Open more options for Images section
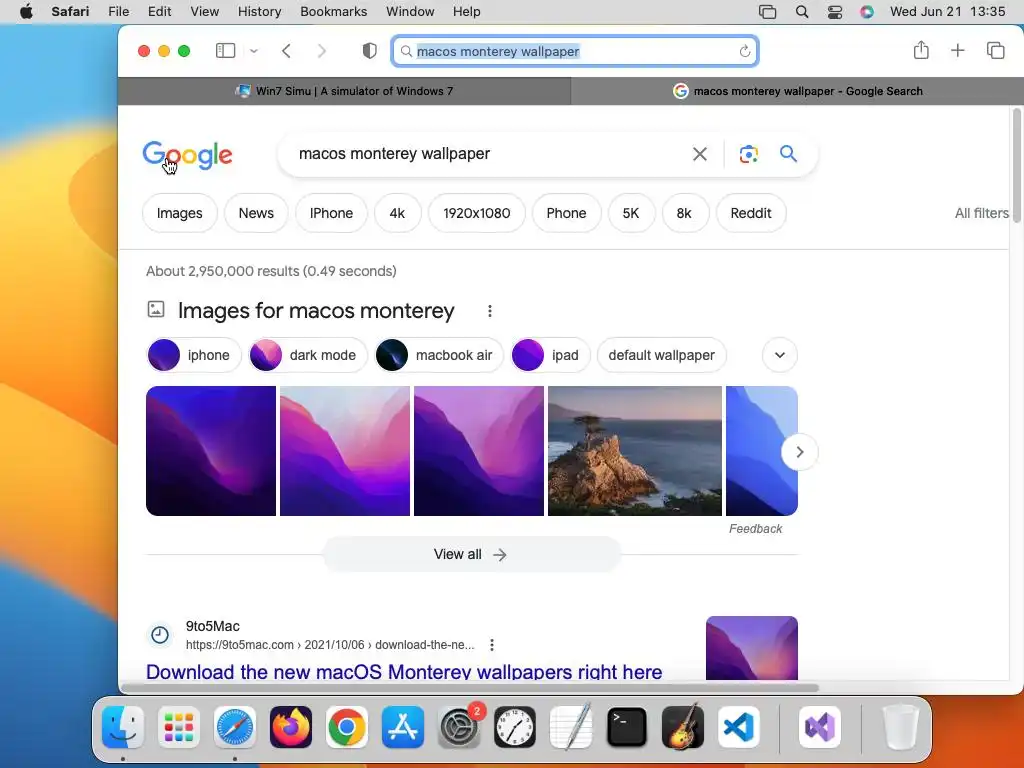The image size is (1024, 768). pos(490,311)
